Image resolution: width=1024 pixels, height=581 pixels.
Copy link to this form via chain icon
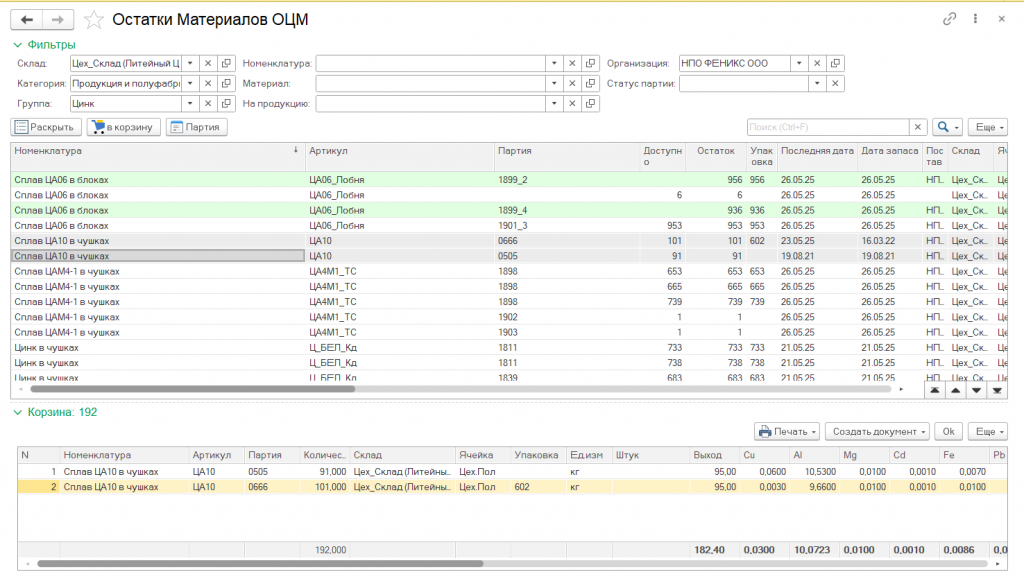point(950,19)
